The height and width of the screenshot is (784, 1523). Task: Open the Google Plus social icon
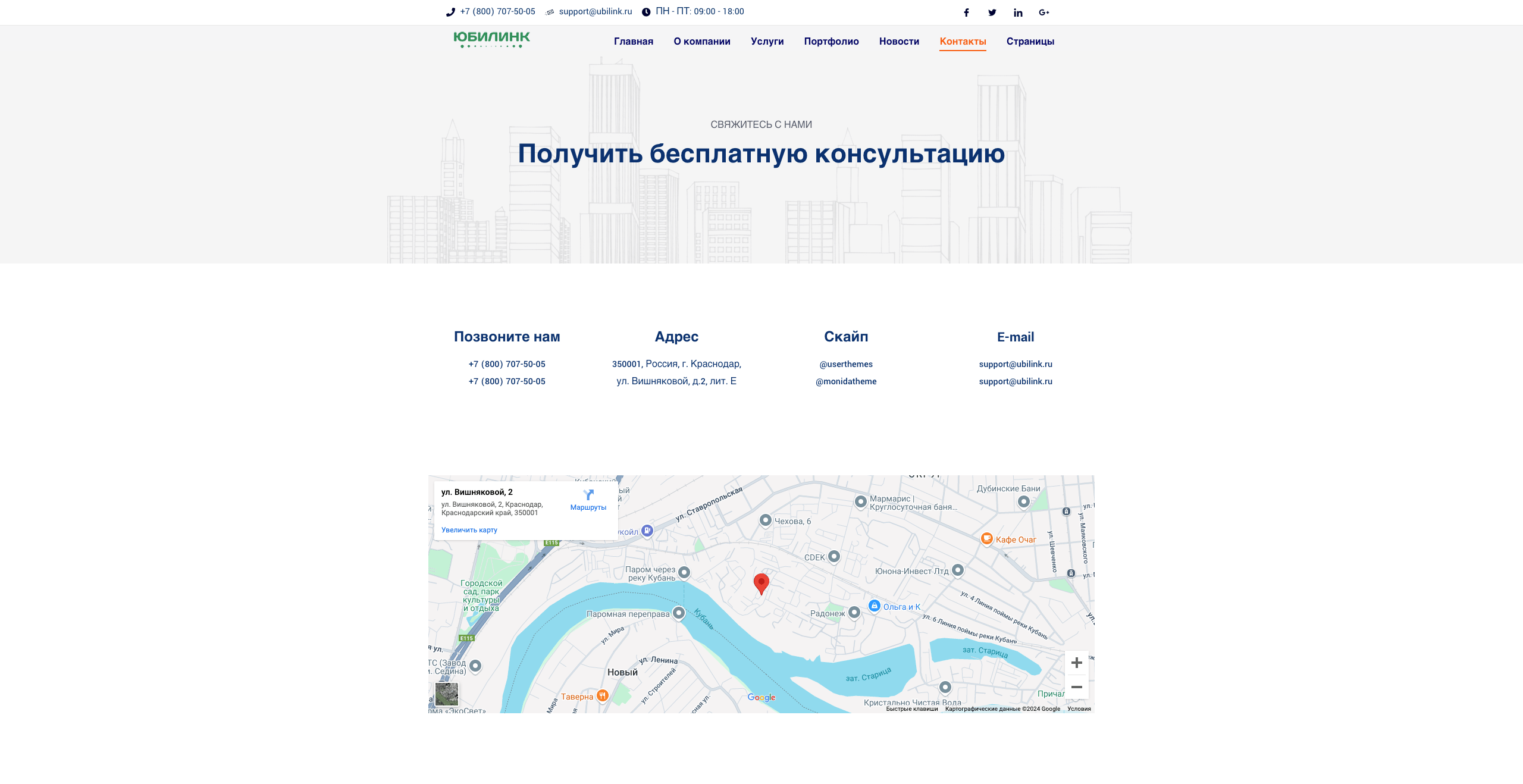pos(1044,12)
